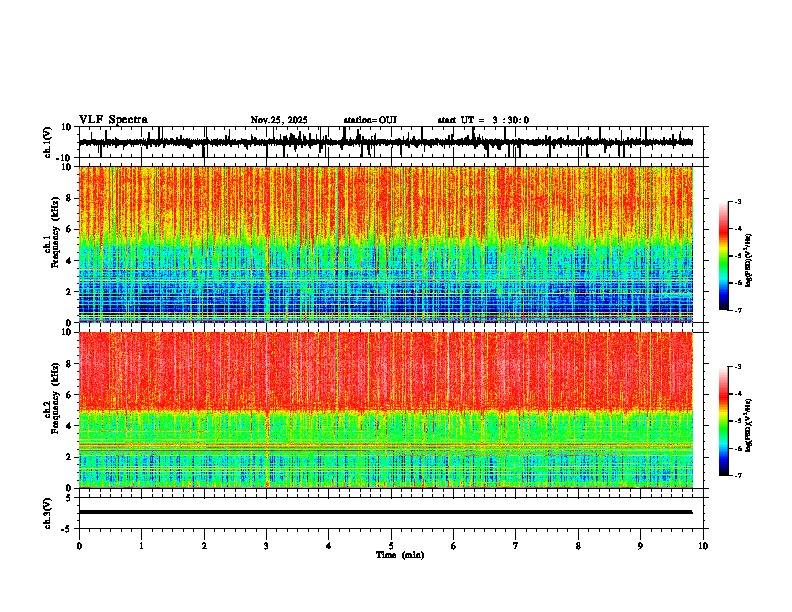Click the ch.2 spectrogram plot area

(x=386, y=410)
